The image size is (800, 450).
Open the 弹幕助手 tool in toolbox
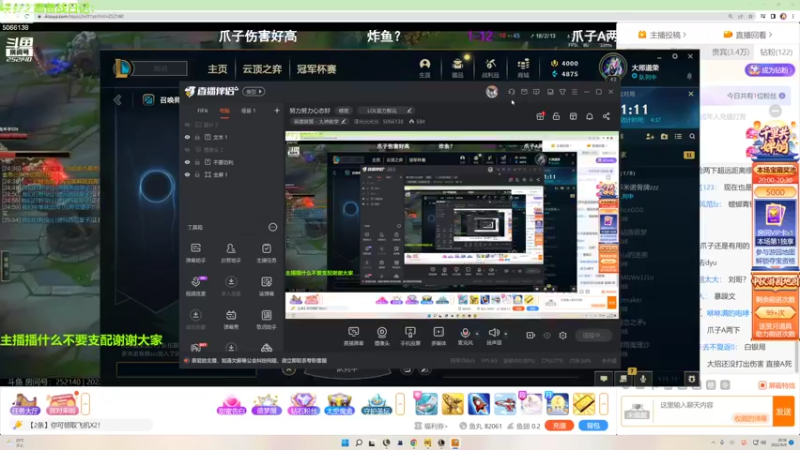coord(195,253)
